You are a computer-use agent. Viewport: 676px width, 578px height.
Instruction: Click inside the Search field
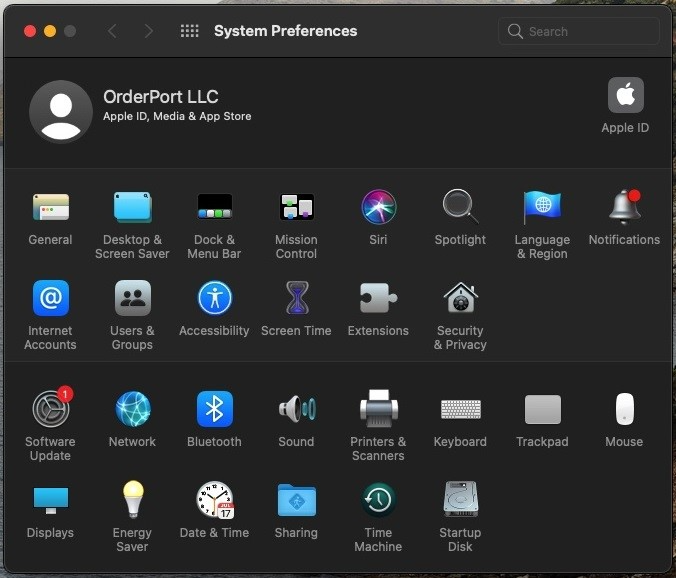pyautogui.click(x=579, y=31)
